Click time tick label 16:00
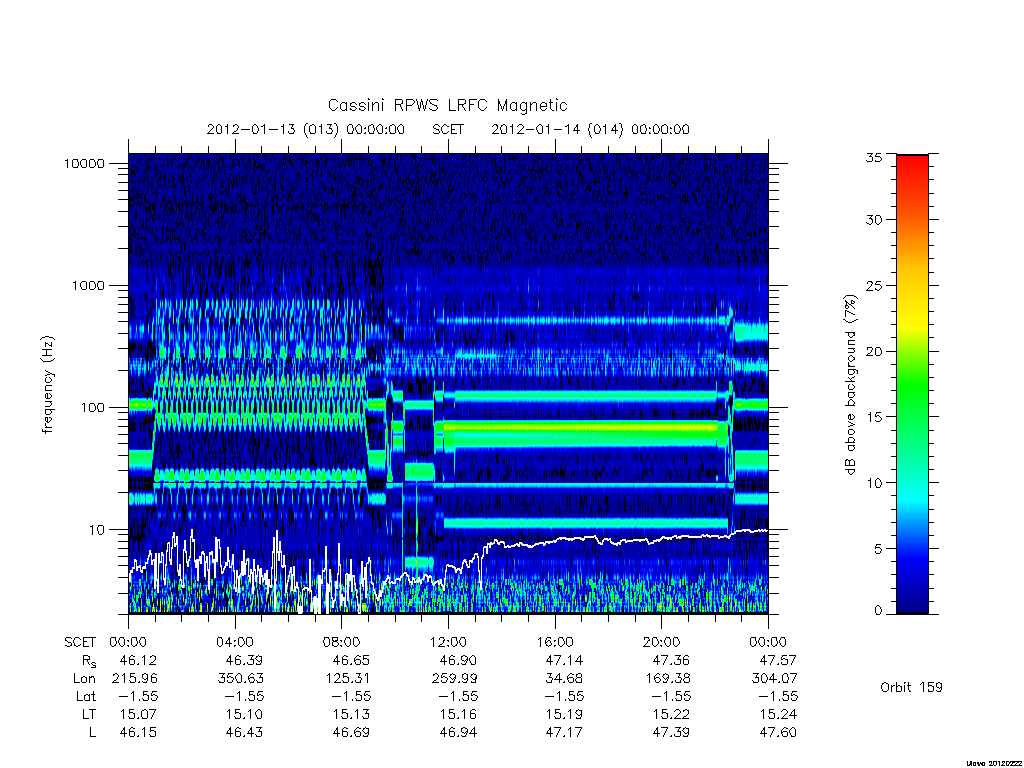The image size is (1024, 768). [554, 642]
